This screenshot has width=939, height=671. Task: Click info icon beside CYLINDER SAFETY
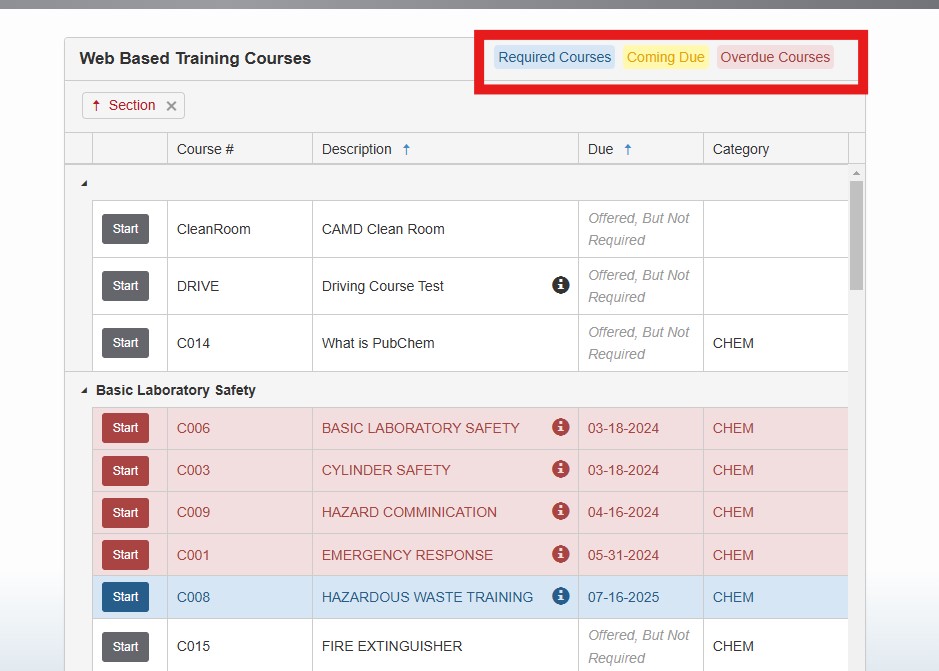point(560,469)
